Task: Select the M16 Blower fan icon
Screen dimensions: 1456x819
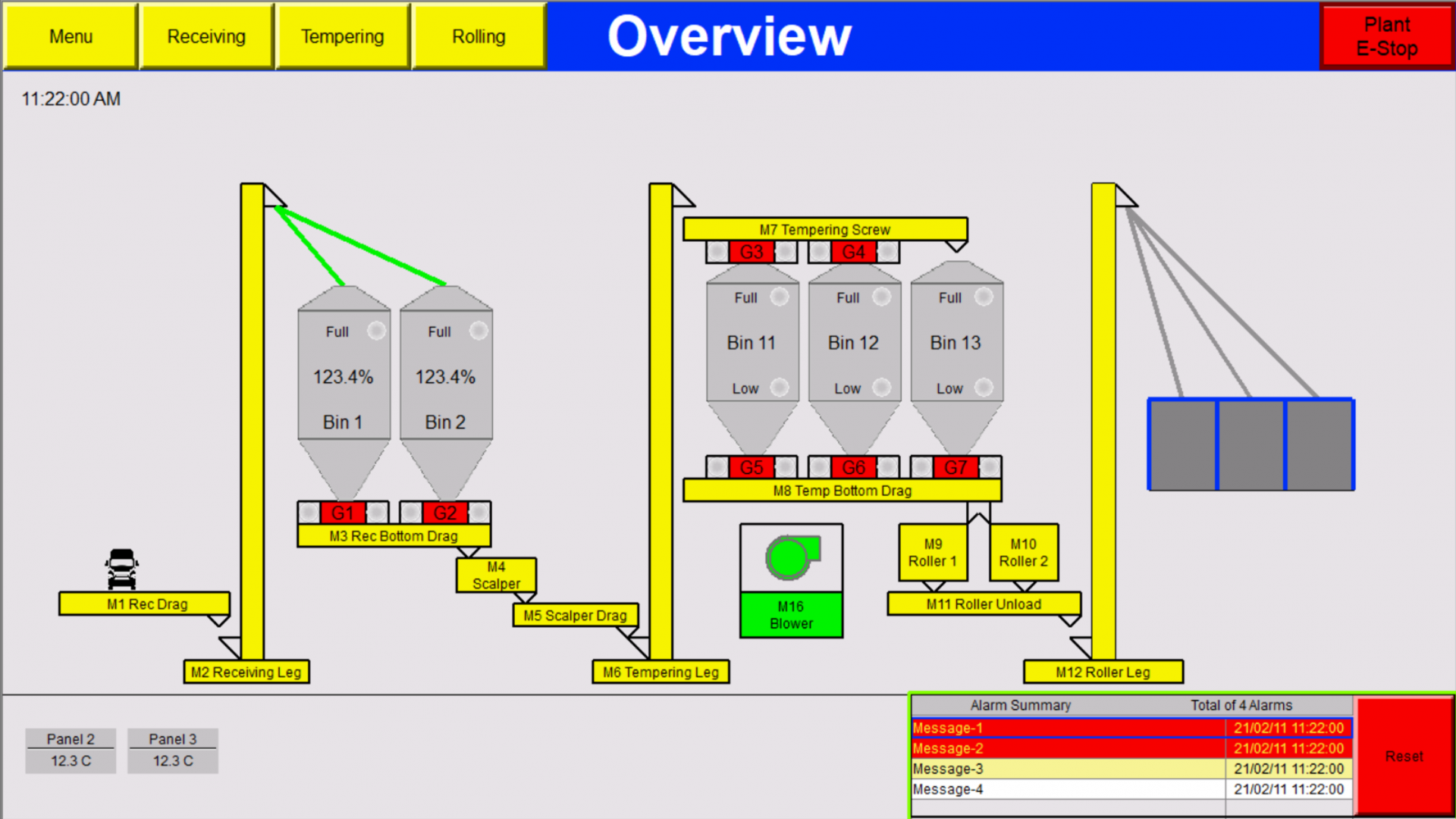Action: (x=789, y=558)
